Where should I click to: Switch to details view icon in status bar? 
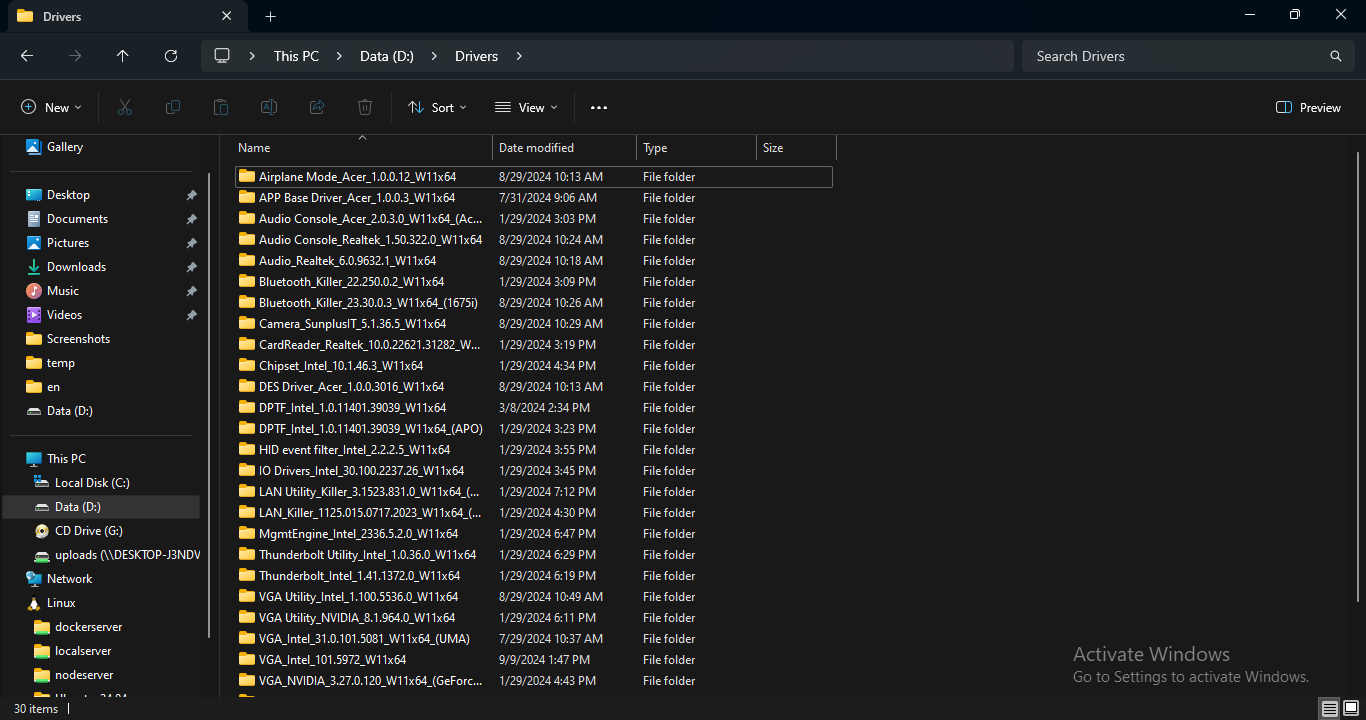point(1329,709)
